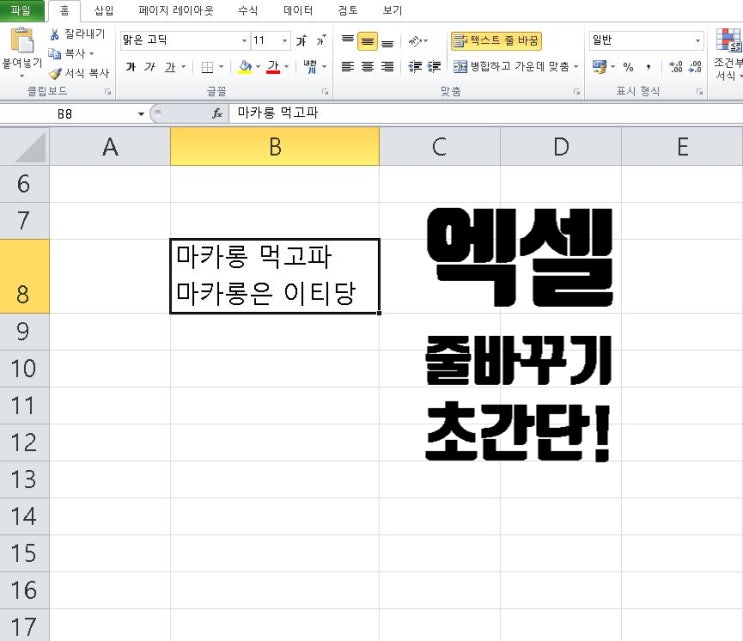Open Conditional Formatting (조건부 서식)
The height and width of the screenshot is (641, 743).
(x=728, y=54)
